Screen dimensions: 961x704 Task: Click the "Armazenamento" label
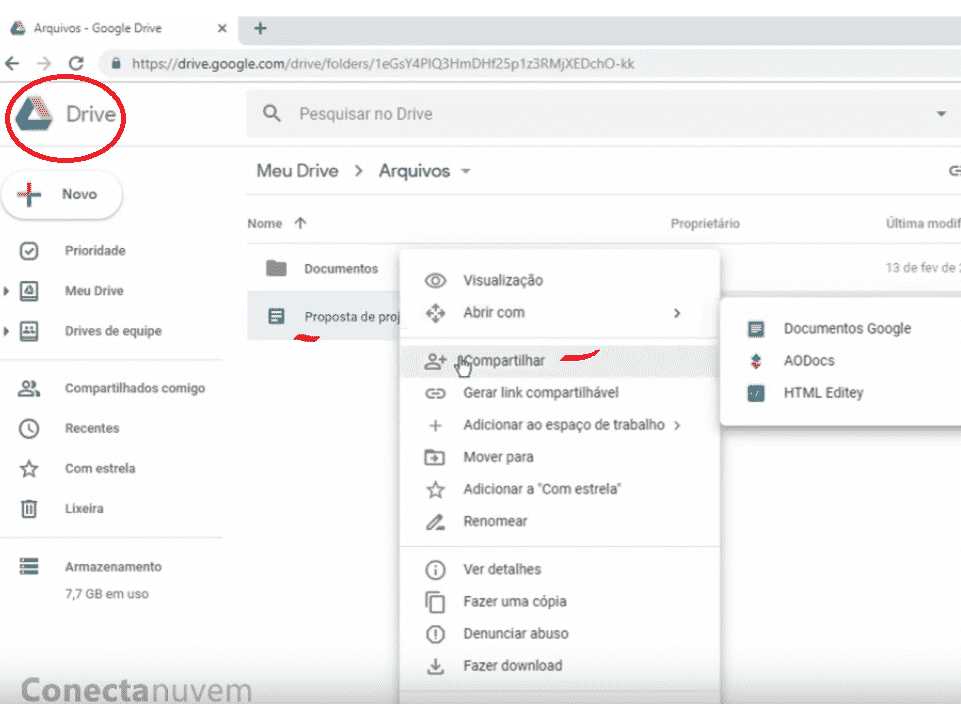pyautogui.click(x=113, y=567)
